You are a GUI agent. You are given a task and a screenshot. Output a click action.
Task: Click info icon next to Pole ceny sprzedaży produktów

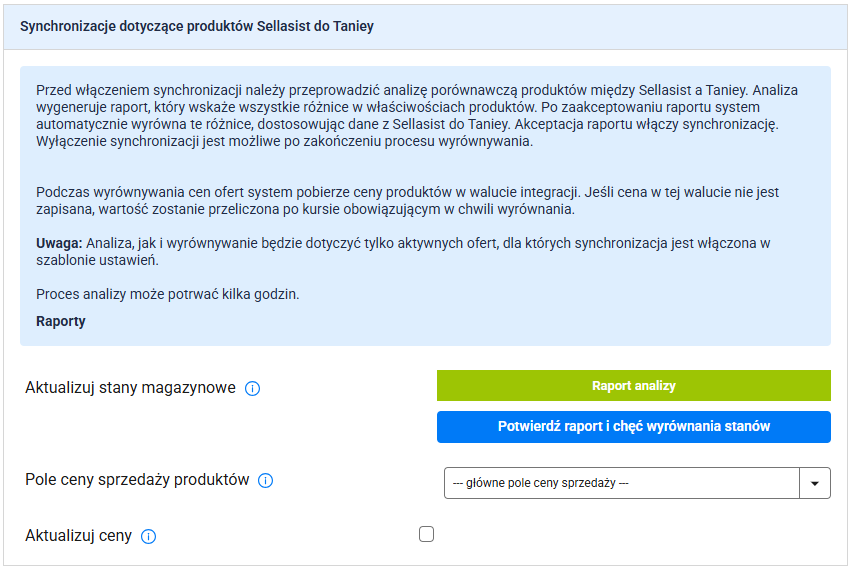click(x=265, y=481)
